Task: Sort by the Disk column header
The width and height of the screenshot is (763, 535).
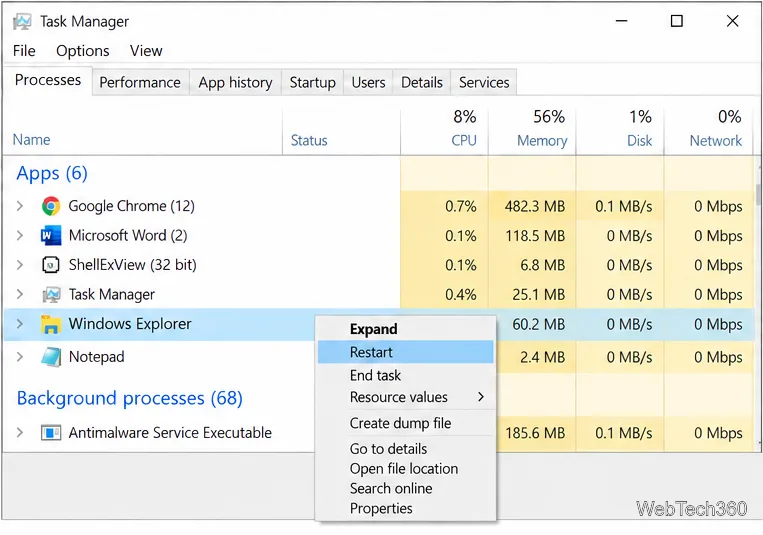Action: tap(639, 140)
